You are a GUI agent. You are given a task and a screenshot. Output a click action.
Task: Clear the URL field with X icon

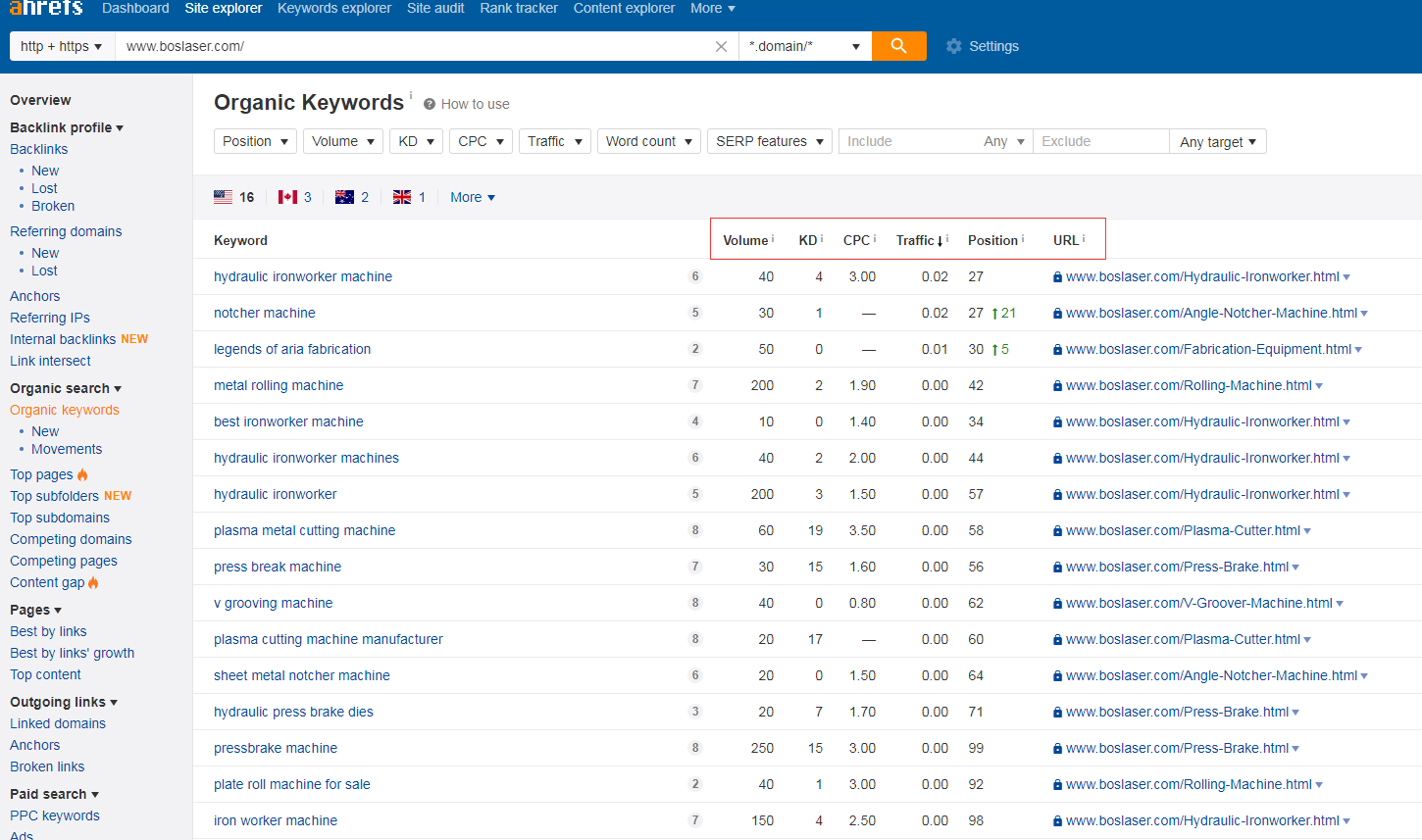tap(721, 46)
